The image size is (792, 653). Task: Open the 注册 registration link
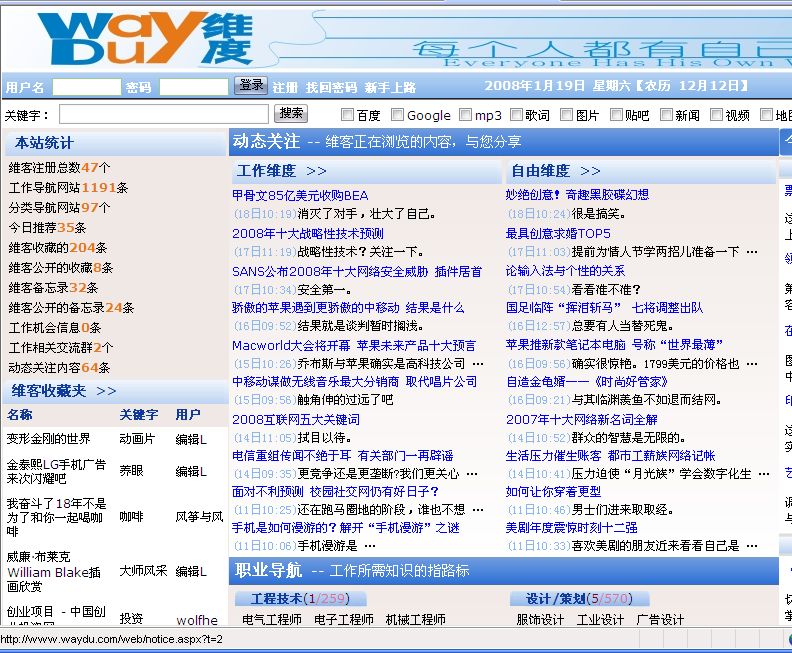[x=285, y=87]
